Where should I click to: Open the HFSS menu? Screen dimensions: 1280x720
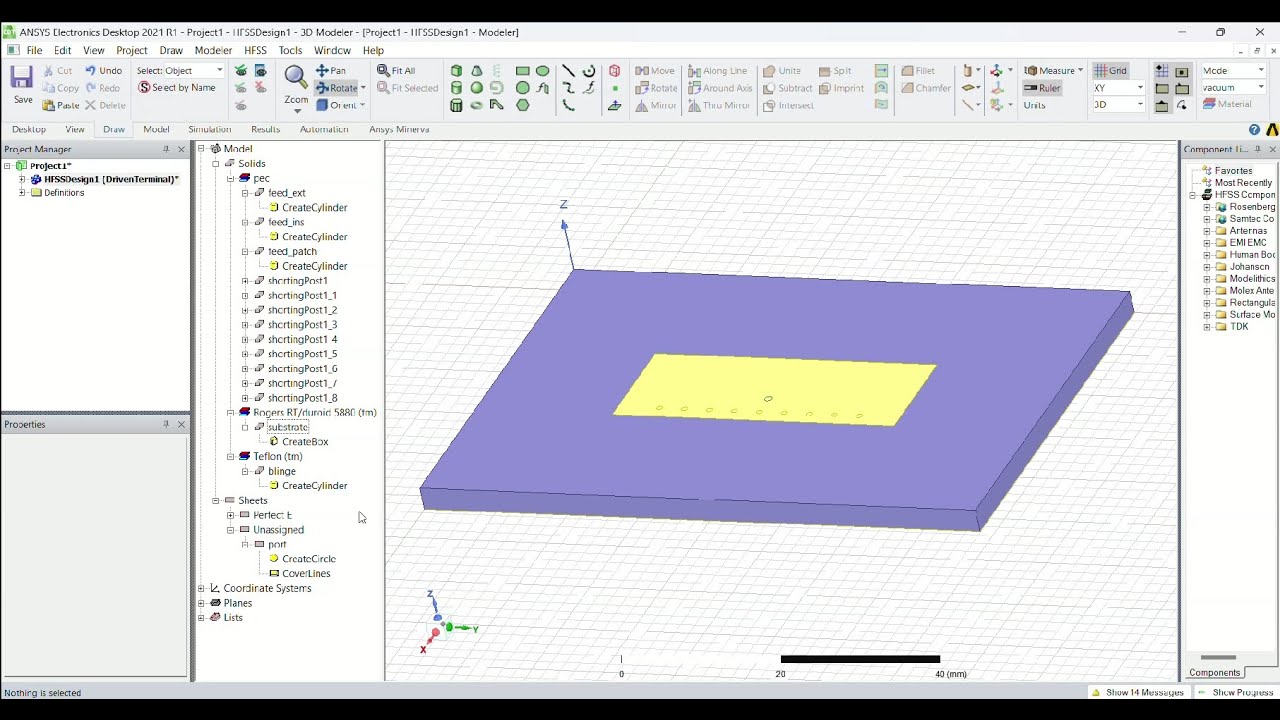click(255, 50)
